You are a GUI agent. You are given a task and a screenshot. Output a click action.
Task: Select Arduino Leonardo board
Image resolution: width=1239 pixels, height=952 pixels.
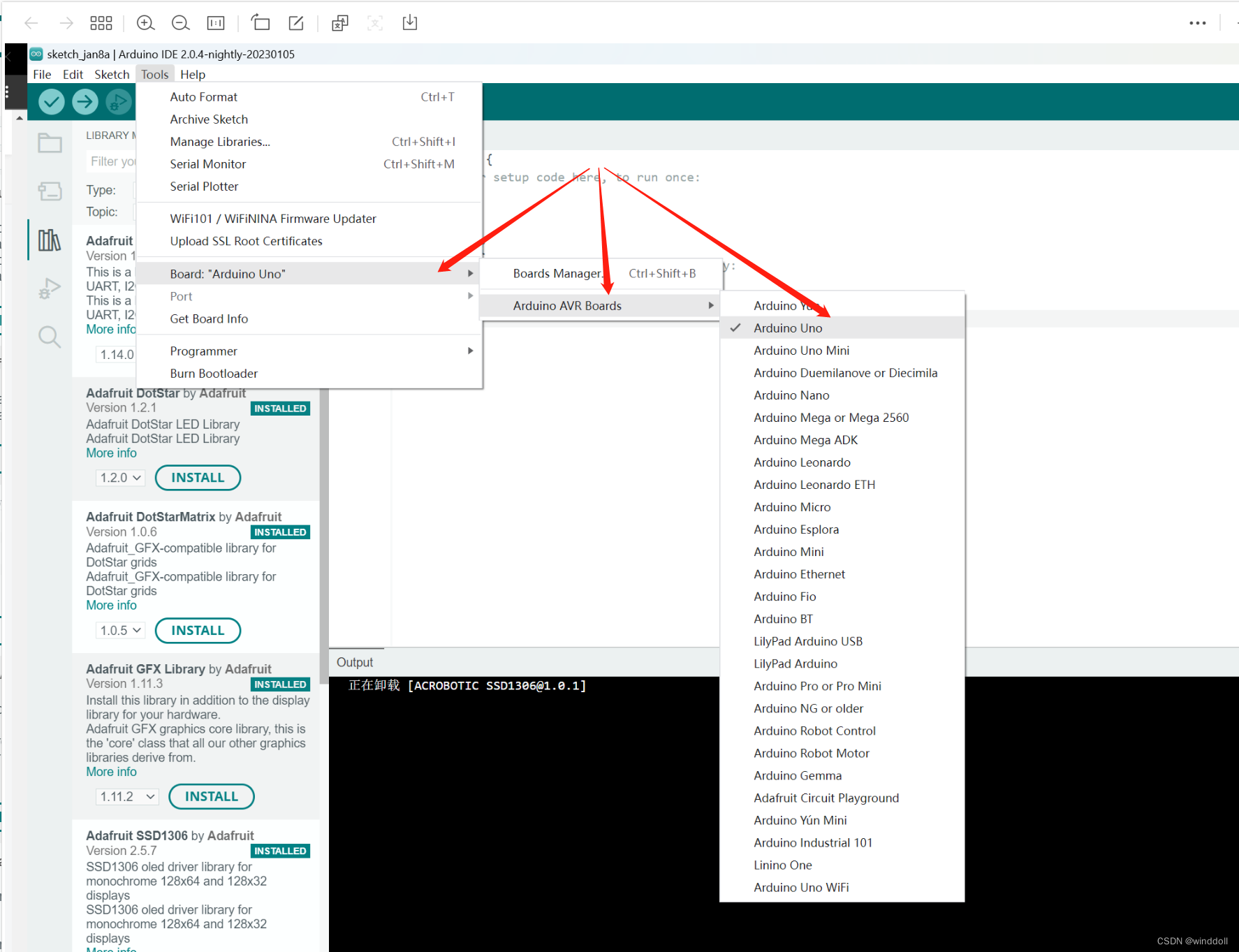842,462
